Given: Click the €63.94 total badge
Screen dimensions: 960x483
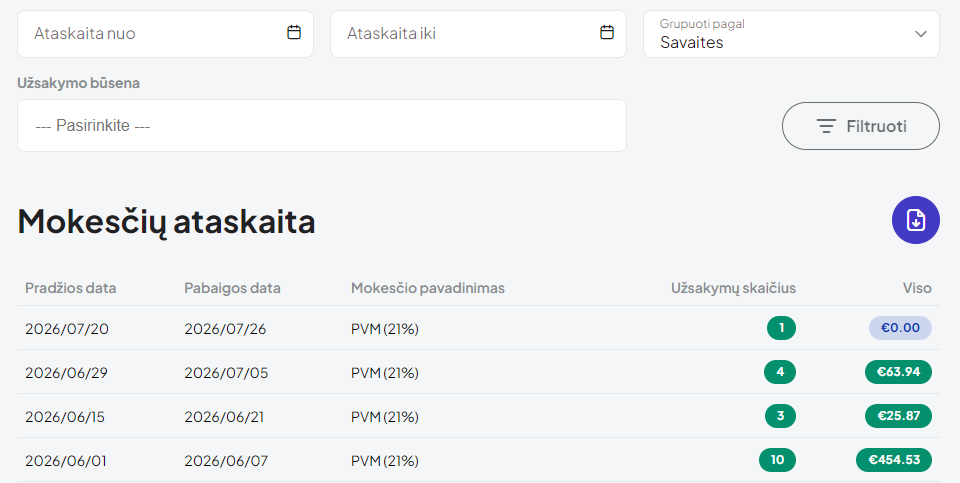Looking at the screenshot, I should pos(898,372).
